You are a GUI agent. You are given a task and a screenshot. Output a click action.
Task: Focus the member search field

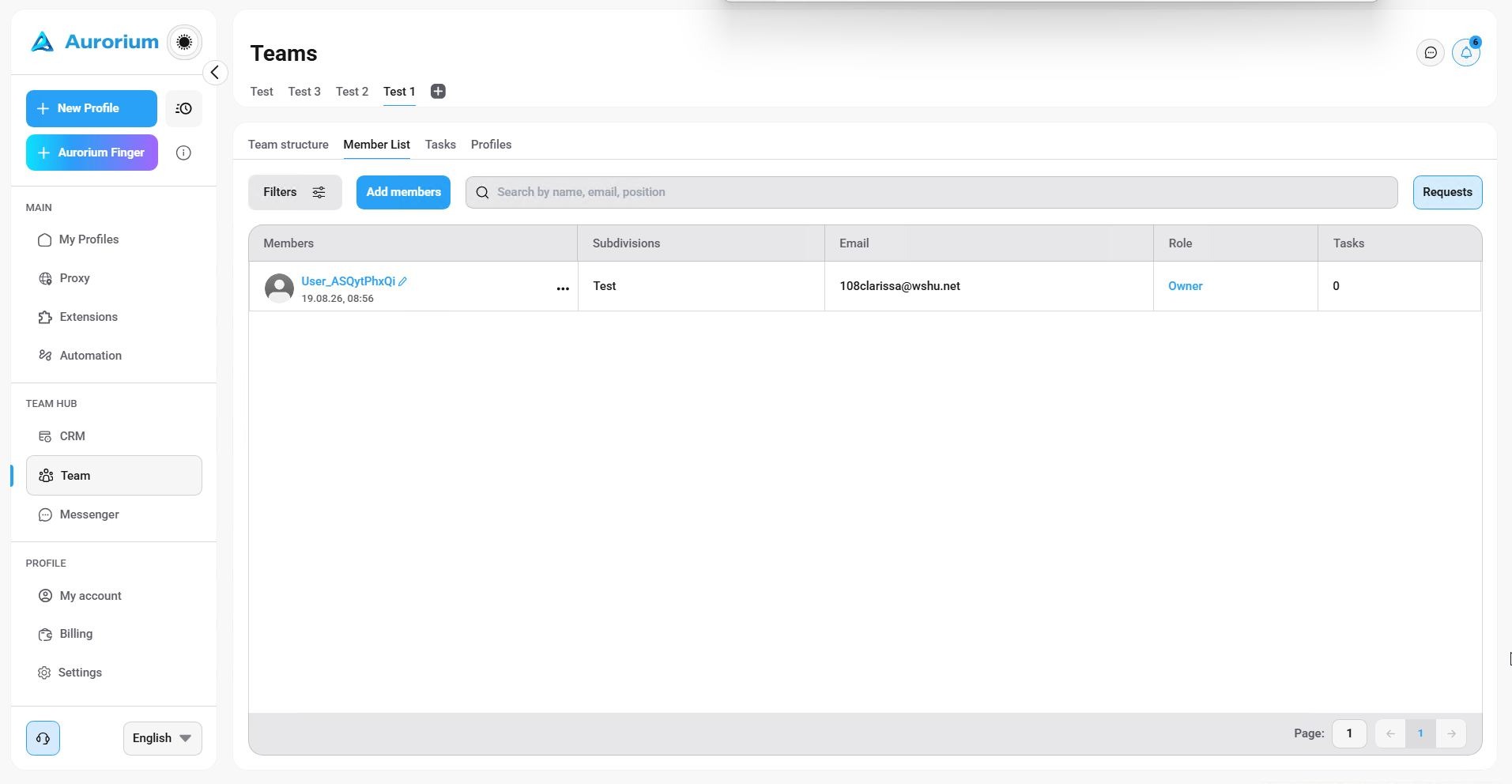[x=931, y=193]
